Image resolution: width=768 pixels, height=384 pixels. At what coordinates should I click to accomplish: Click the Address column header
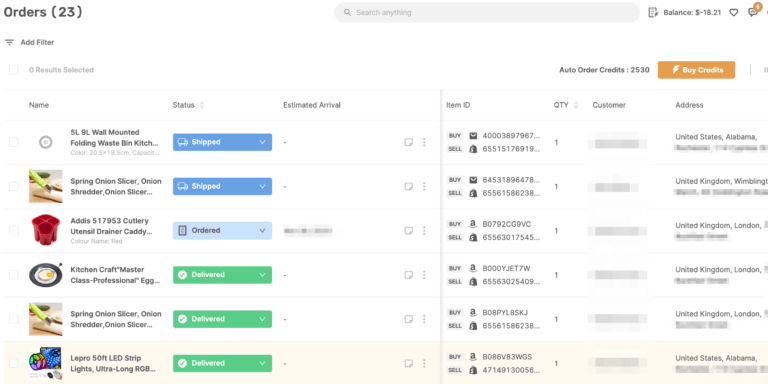coord(689,105)
